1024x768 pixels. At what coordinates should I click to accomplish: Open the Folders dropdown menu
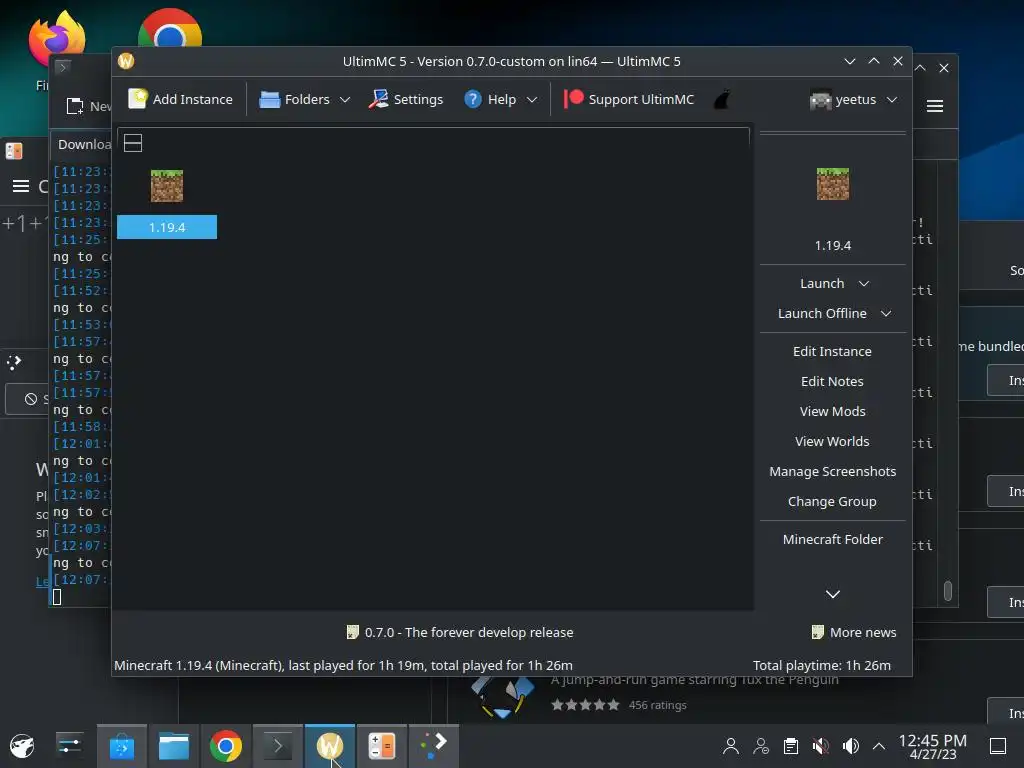tap(305, 99)
